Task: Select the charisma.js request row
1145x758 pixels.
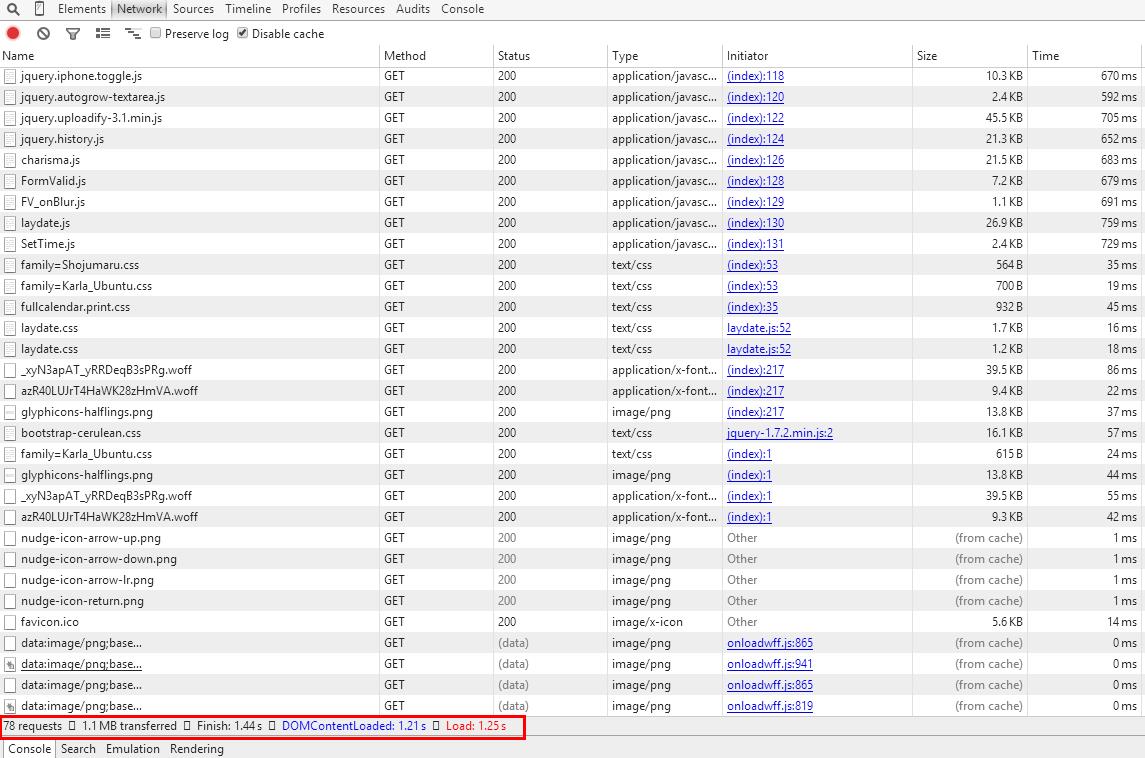Action: pos(50,160)
